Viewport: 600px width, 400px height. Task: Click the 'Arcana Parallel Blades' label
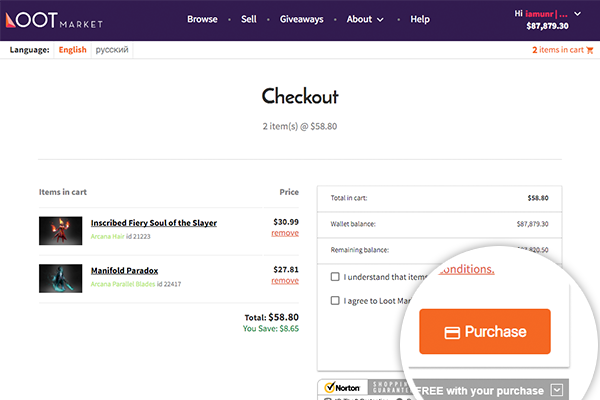pyautogui.click(x=123, y=284)
